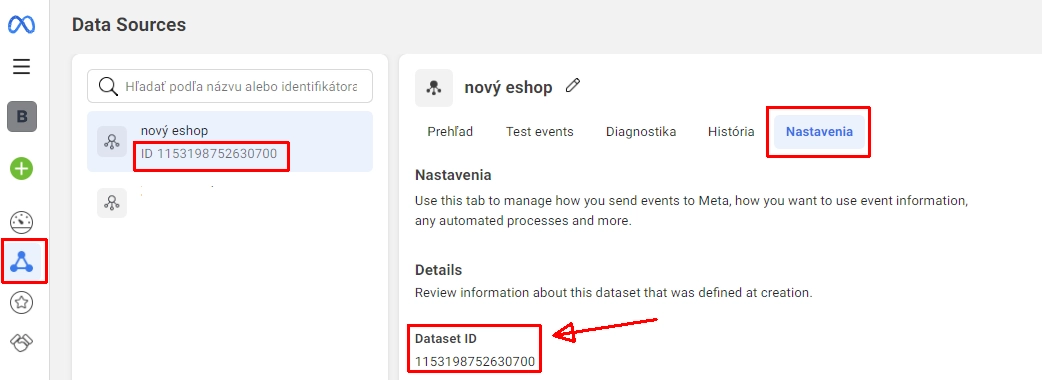Click the nový eshop title in header
This screenshot has height=380, width=1042.
[x=508, y=88]
